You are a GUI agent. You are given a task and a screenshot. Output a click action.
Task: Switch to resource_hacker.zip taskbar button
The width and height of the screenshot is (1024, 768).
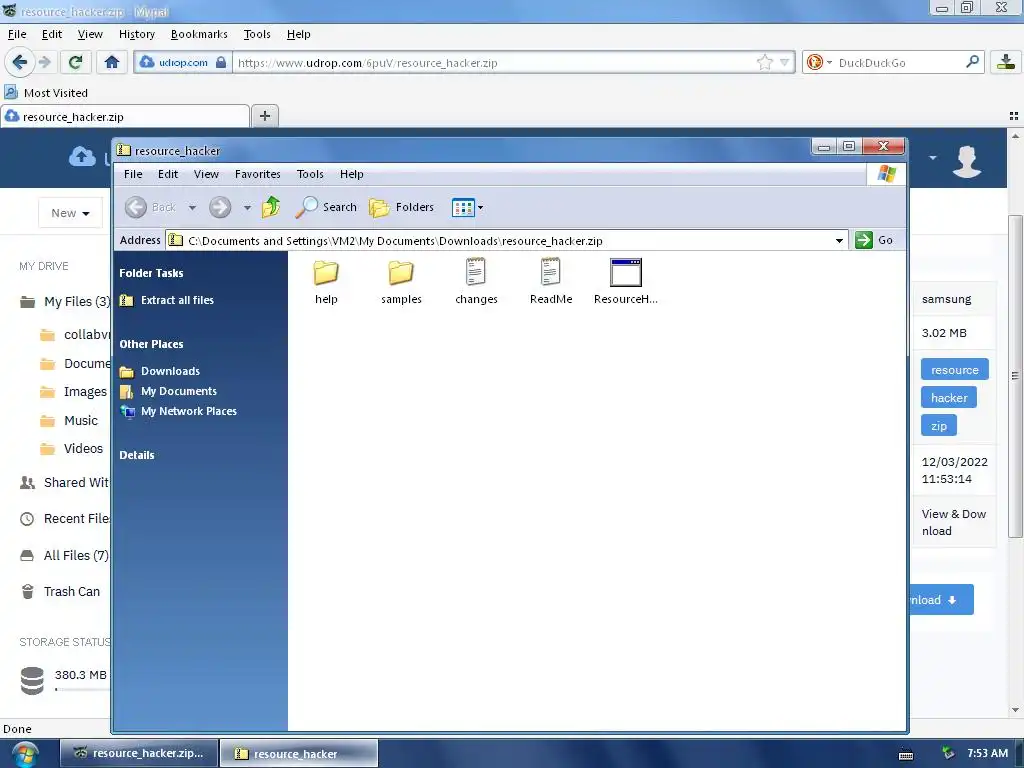pyautogui.click(x=138, y=753)
